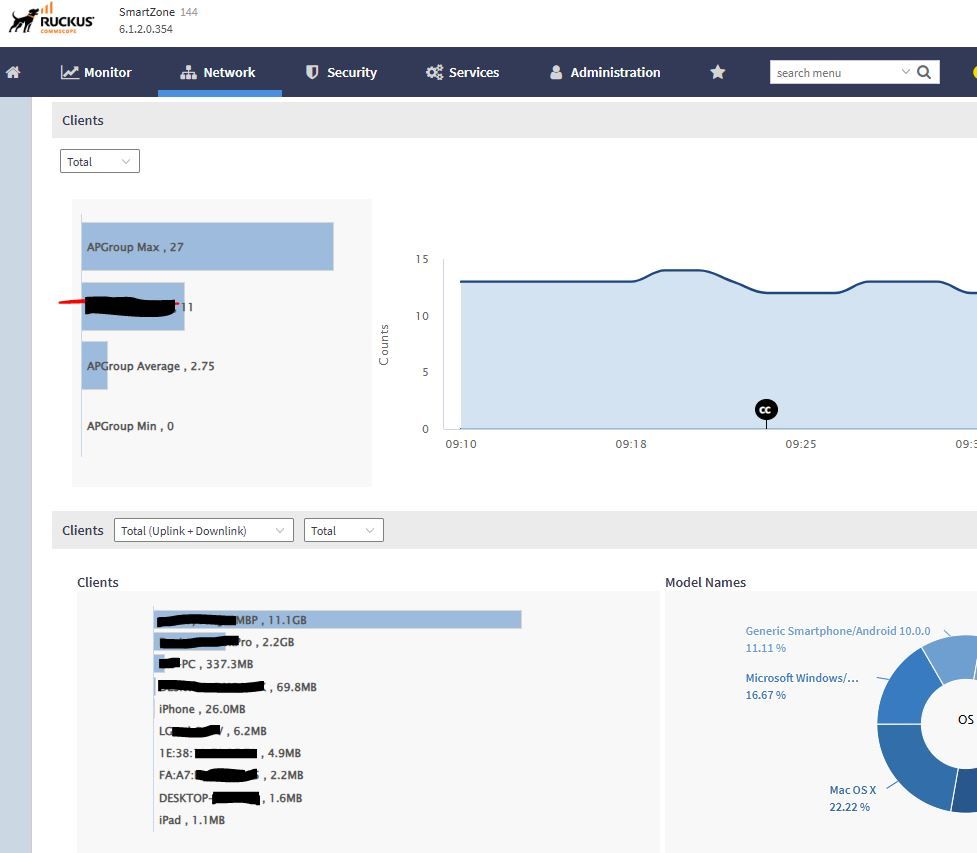Screen dimensions: 977x853
Task: Click the search magnifier icon
Action: [x=924, y=72]
